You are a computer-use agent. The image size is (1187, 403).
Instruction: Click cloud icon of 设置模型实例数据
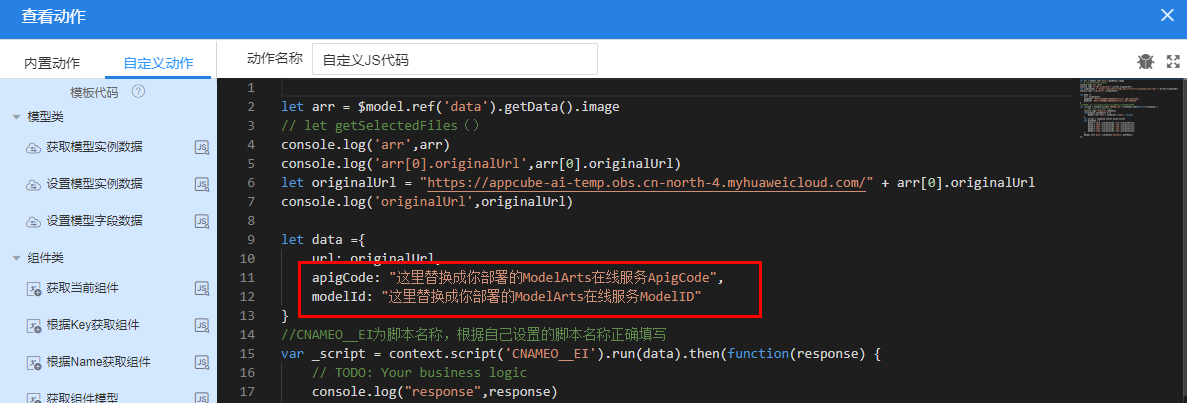tap(33, 185)
